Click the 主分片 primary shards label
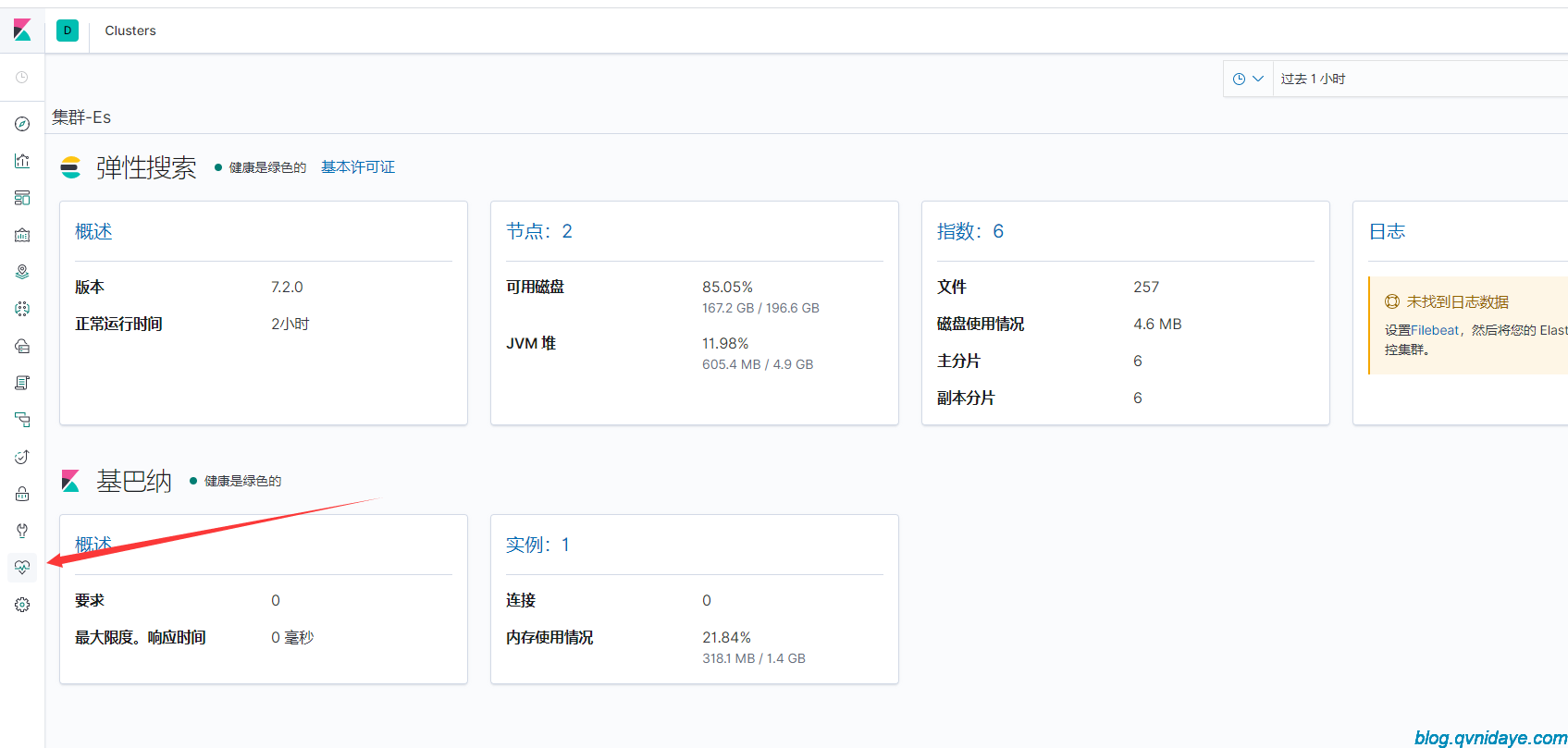The height and width of the screenshot is (748, 1568). pyautogui.click(x=958, y=361)
